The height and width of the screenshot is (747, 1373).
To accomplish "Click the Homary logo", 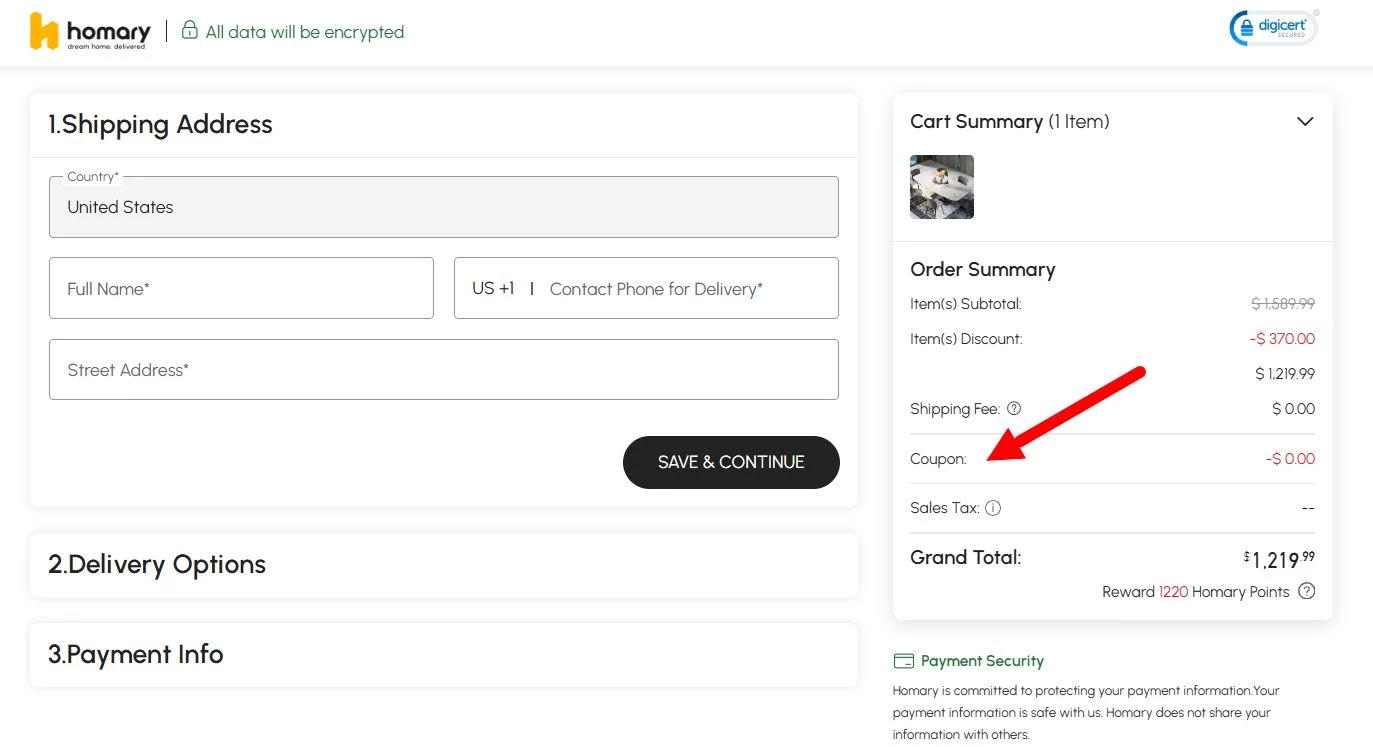I will (90, 32).
